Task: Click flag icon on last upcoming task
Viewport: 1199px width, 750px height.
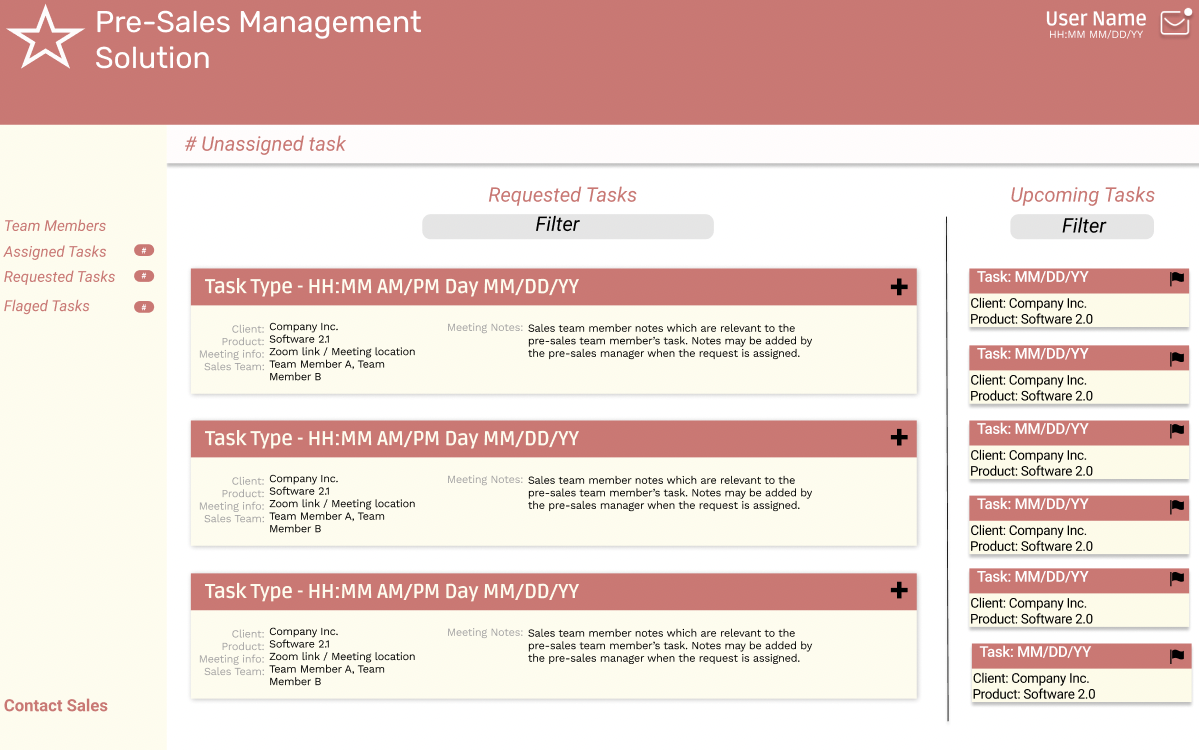Action: [x=1178, y=657]
